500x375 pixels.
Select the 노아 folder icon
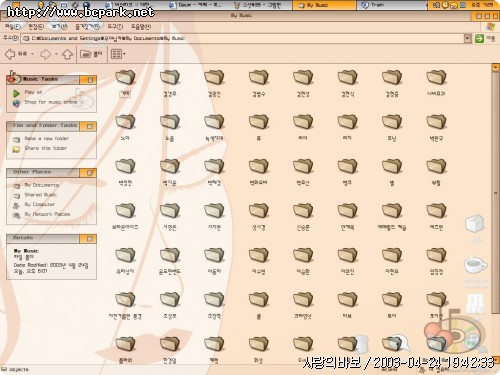click(125, 122)
